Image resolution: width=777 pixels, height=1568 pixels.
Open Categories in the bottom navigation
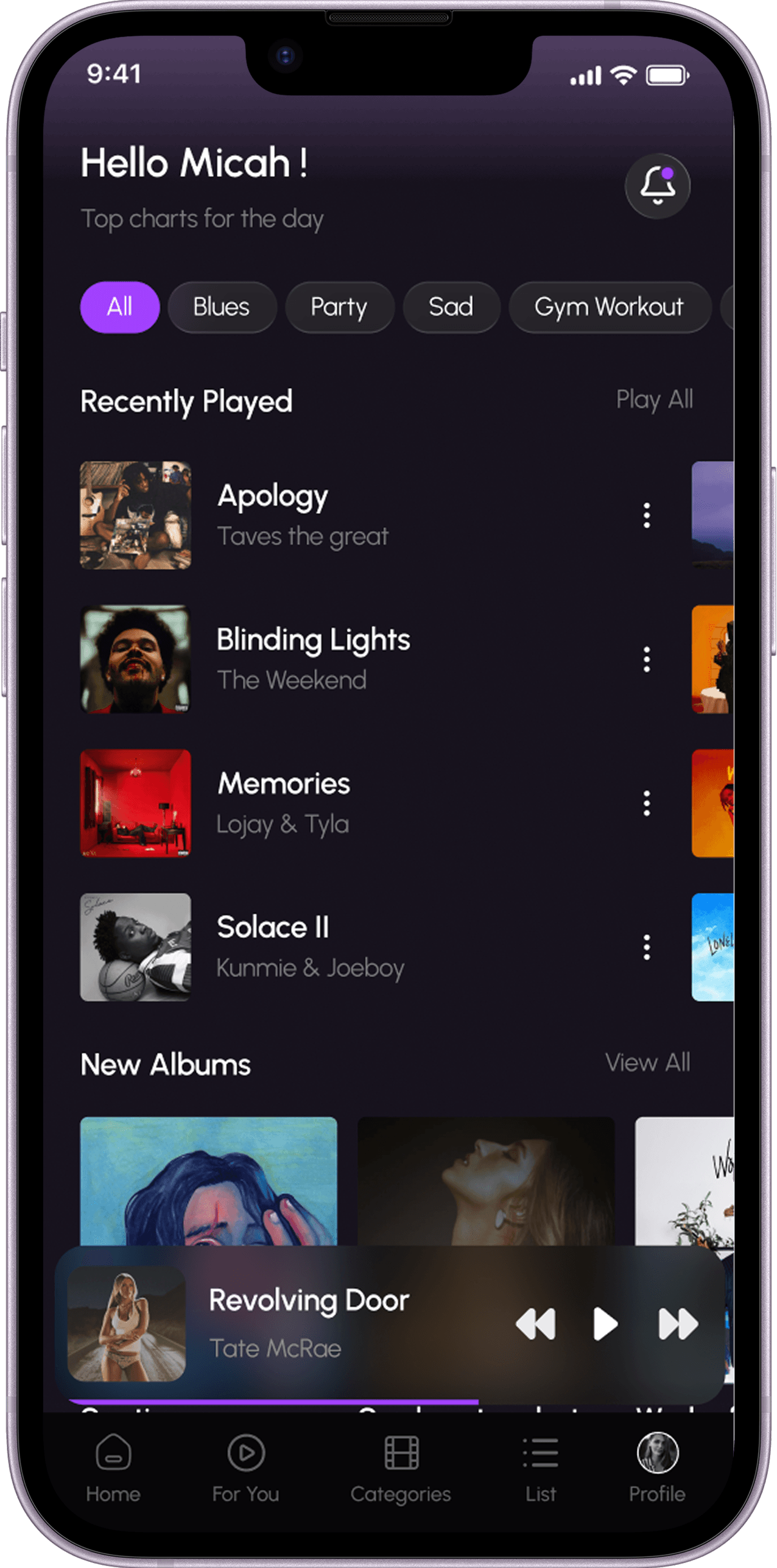(401, 1453)
